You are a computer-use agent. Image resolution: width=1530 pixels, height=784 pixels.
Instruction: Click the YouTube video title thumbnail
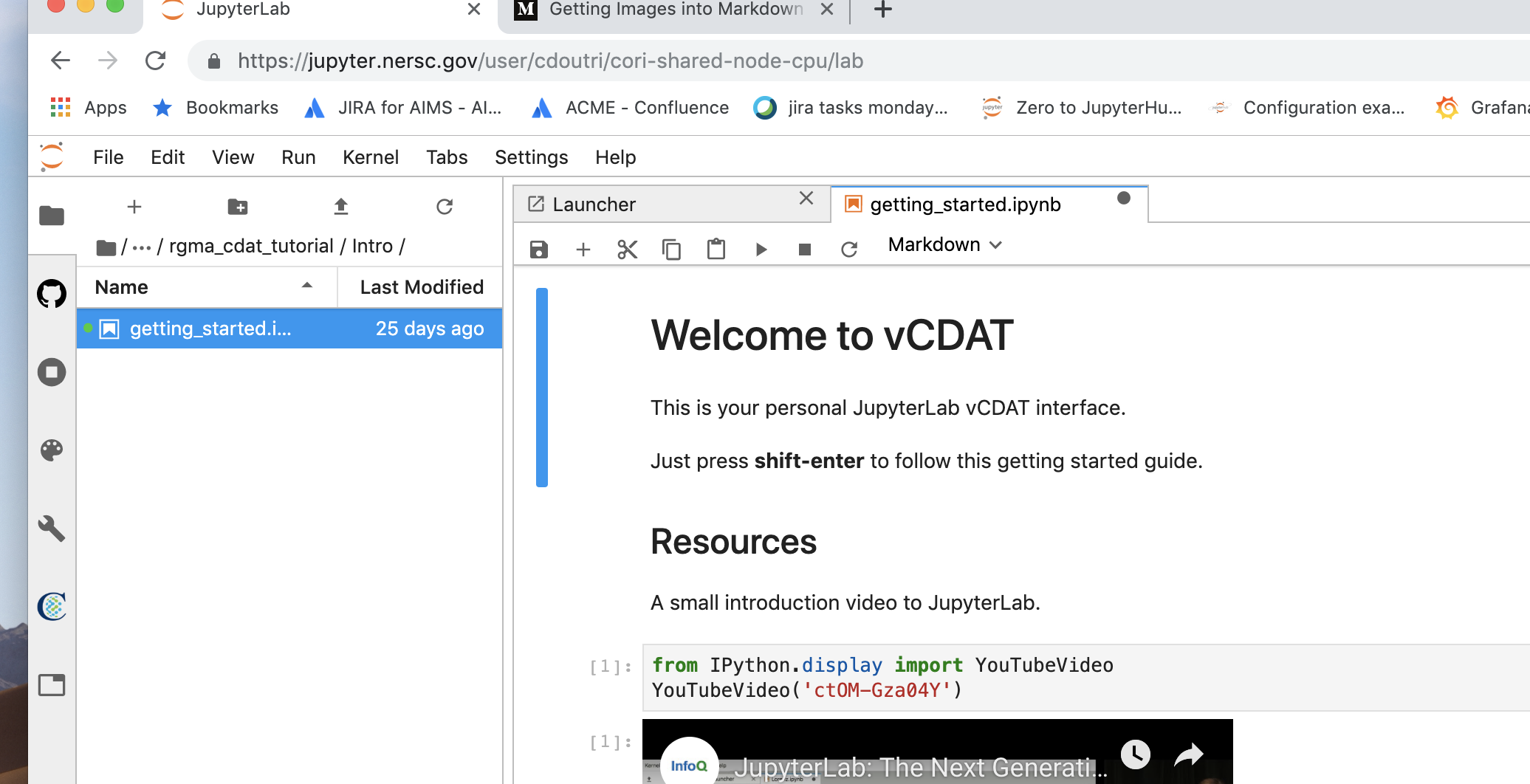pos(920,768)
